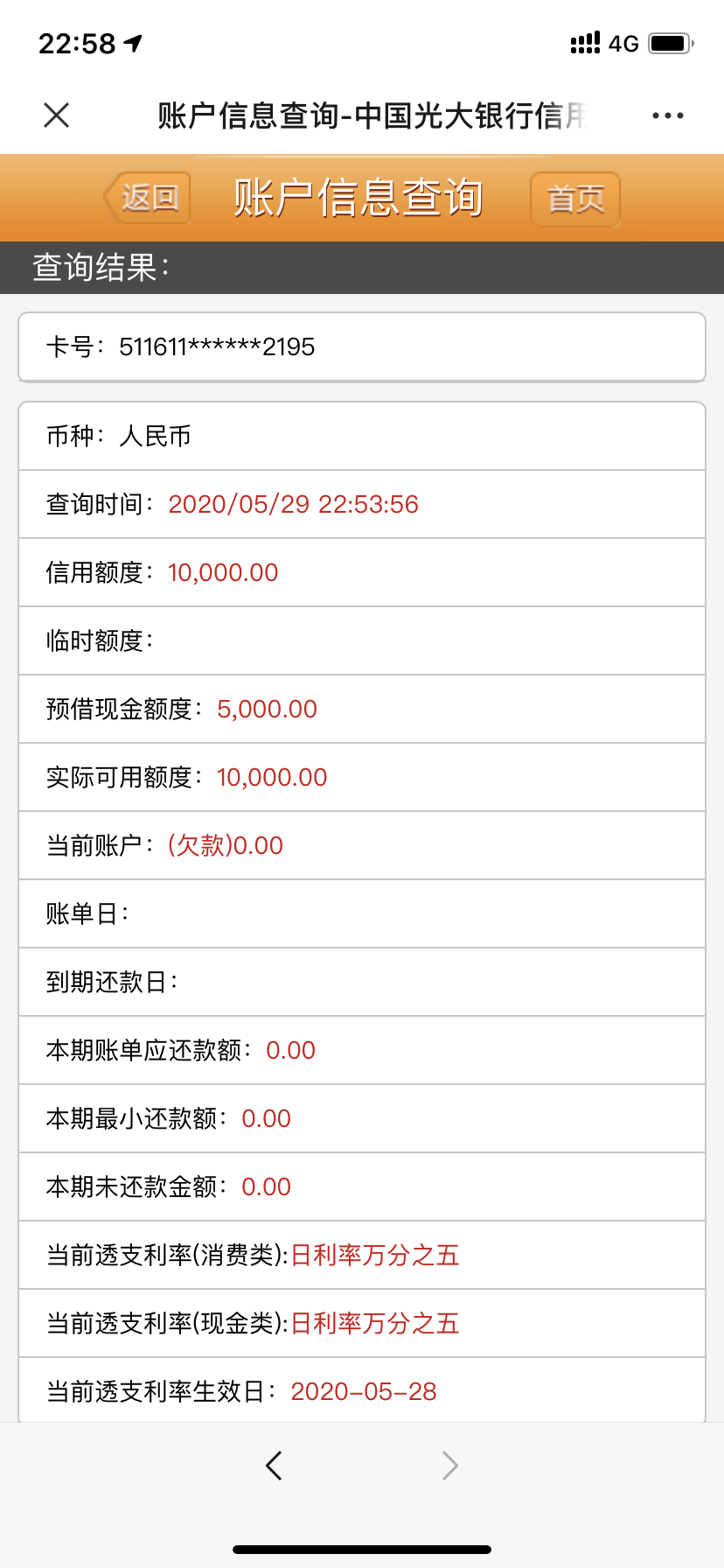The height and width of the screenshot is (1568, 724).
Task: Tap the 返回 back button
Action: click(147, 198)
